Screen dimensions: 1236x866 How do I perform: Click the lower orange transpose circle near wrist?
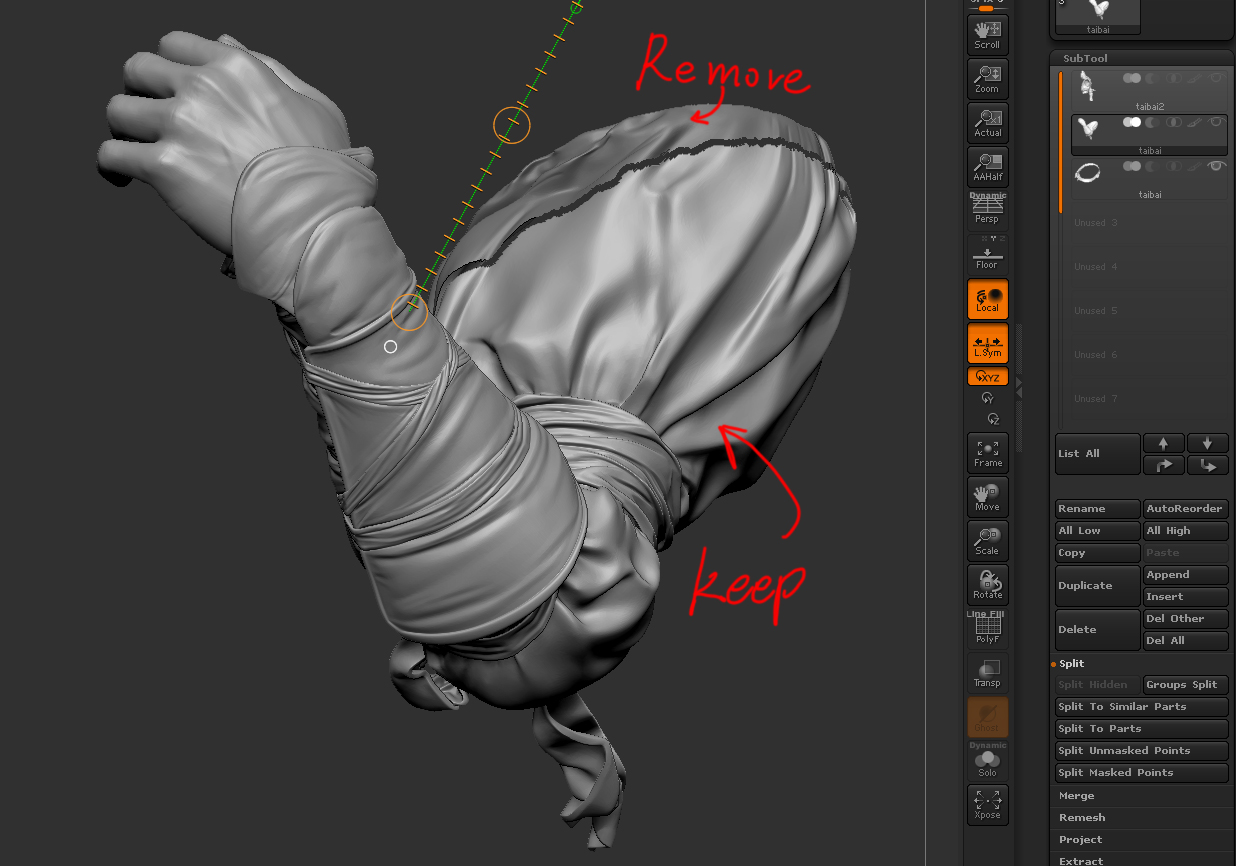coord(409,311)
